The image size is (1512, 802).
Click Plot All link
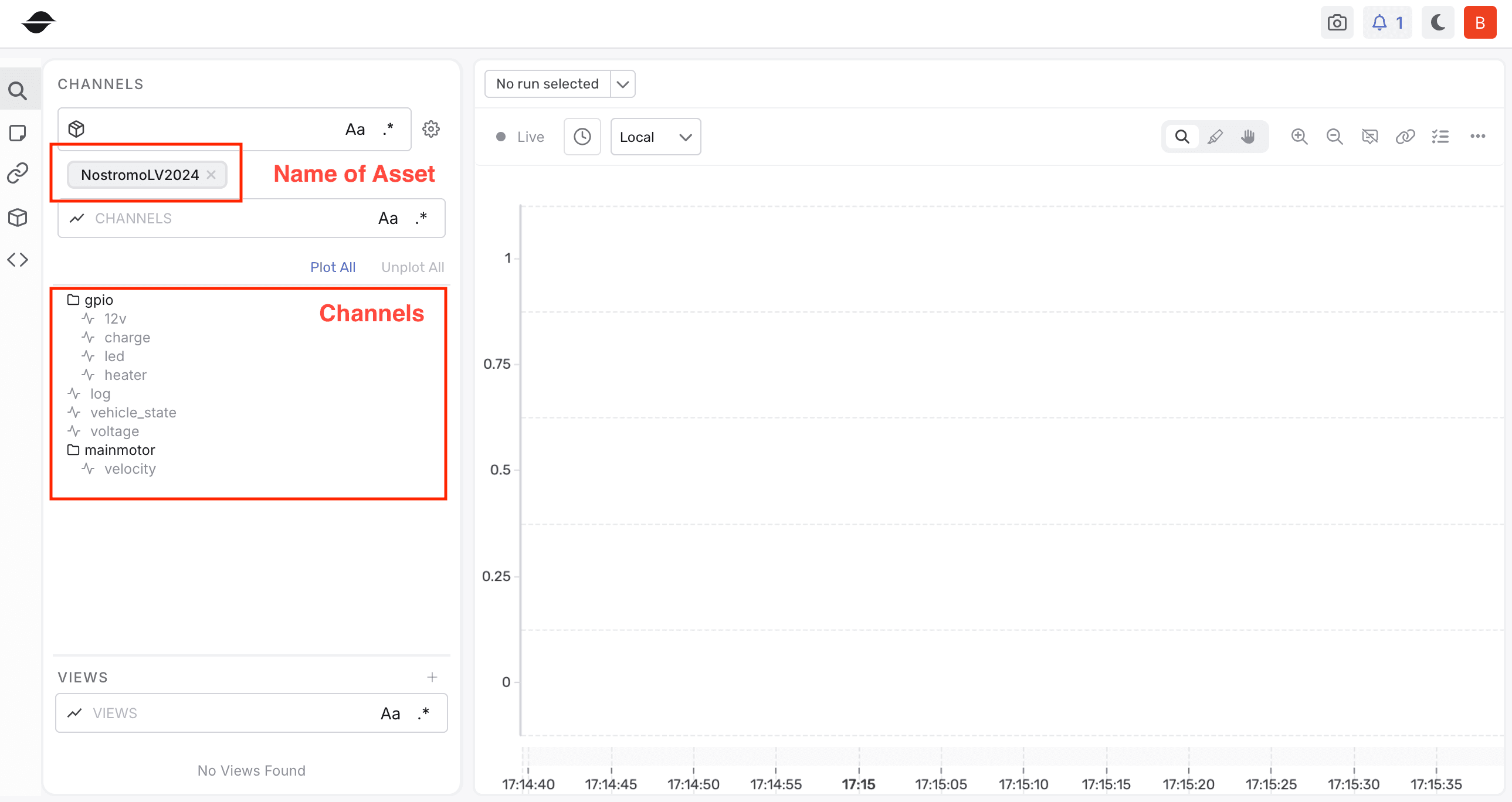click(333, 267)
